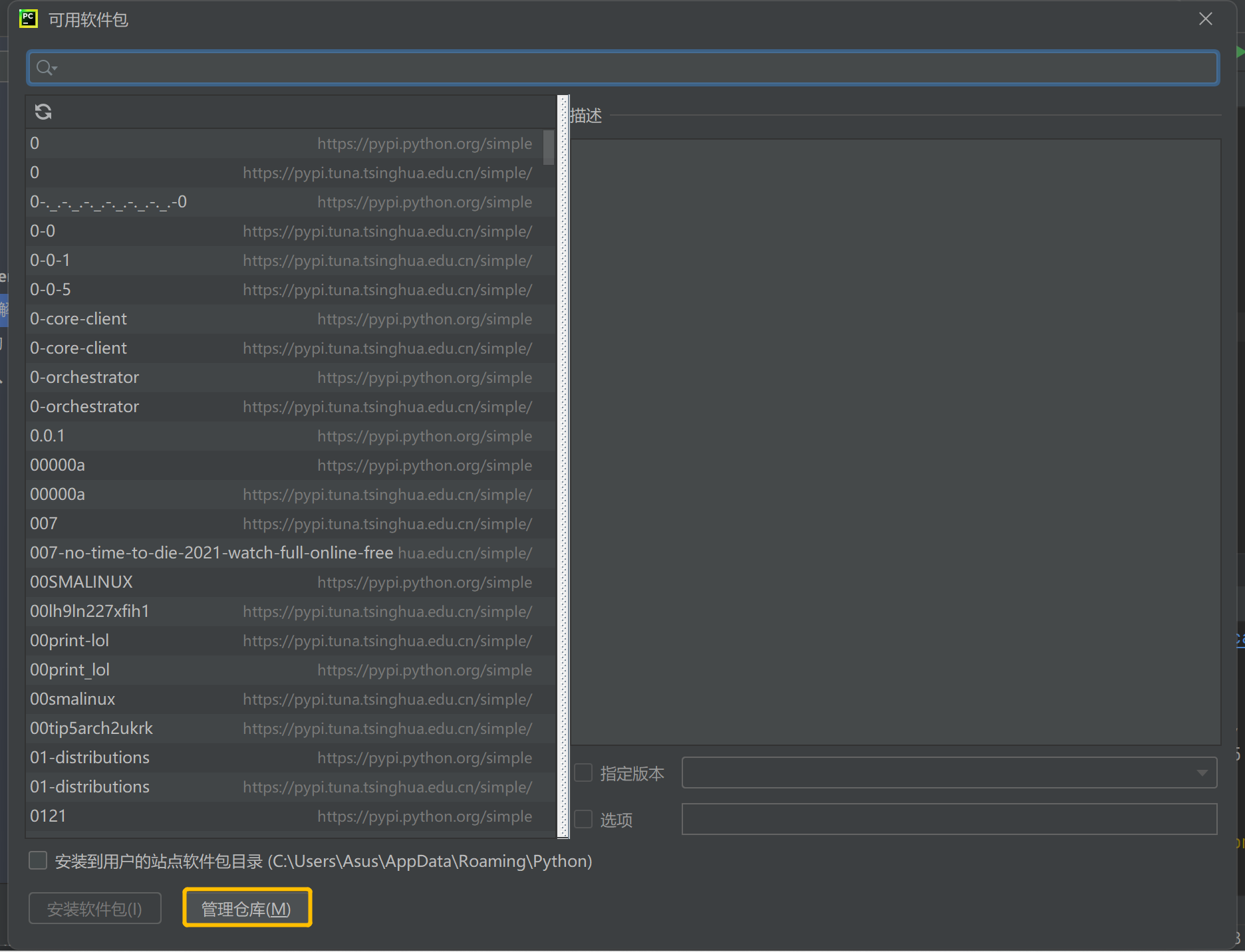The image size is (1245, 952).
Task: Click the refresh packages list icon
Action: (43, 112)
